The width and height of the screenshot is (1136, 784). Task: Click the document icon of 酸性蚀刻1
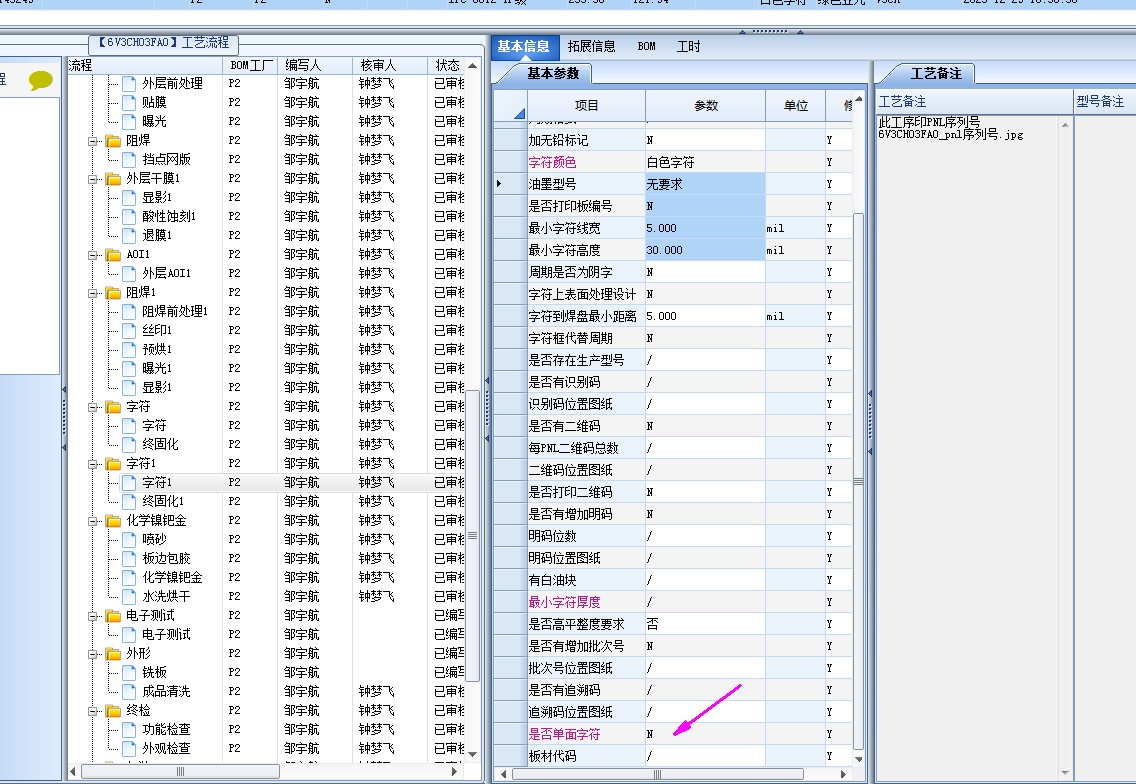129,216
